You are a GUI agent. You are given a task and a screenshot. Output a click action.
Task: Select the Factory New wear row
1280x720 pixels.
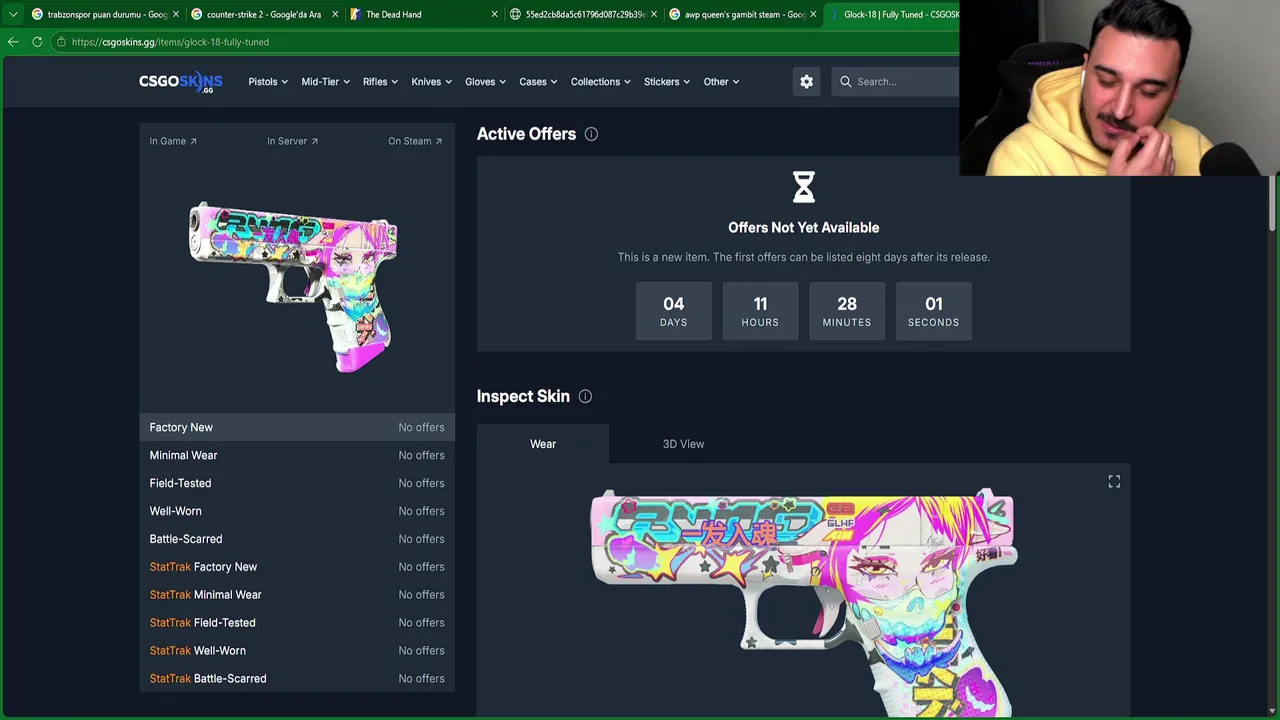297,427
